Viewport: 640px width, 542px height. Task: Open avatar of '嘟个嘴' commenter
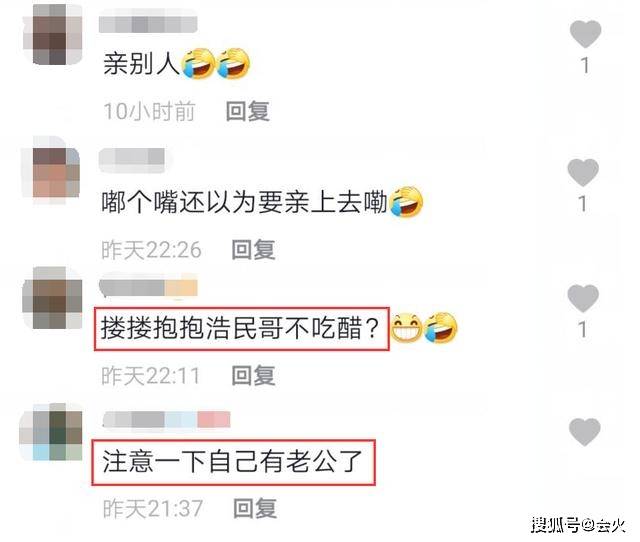(51, 171)
